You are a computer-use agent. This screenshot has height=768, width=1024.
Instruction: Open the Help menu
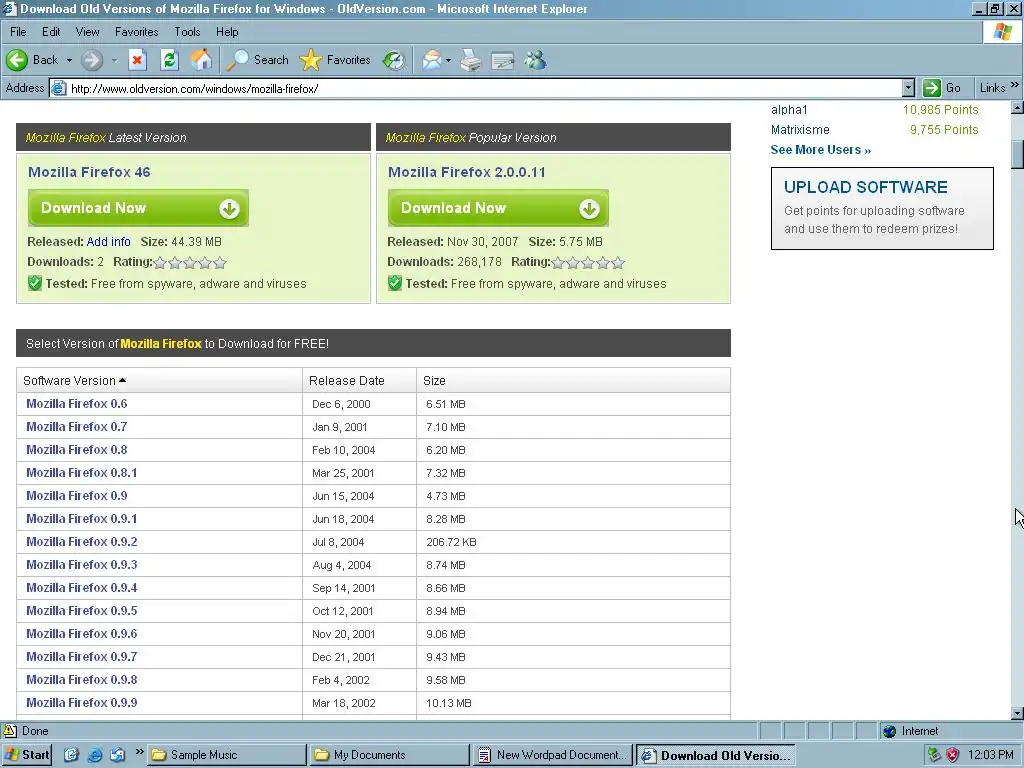coord(227,31)
